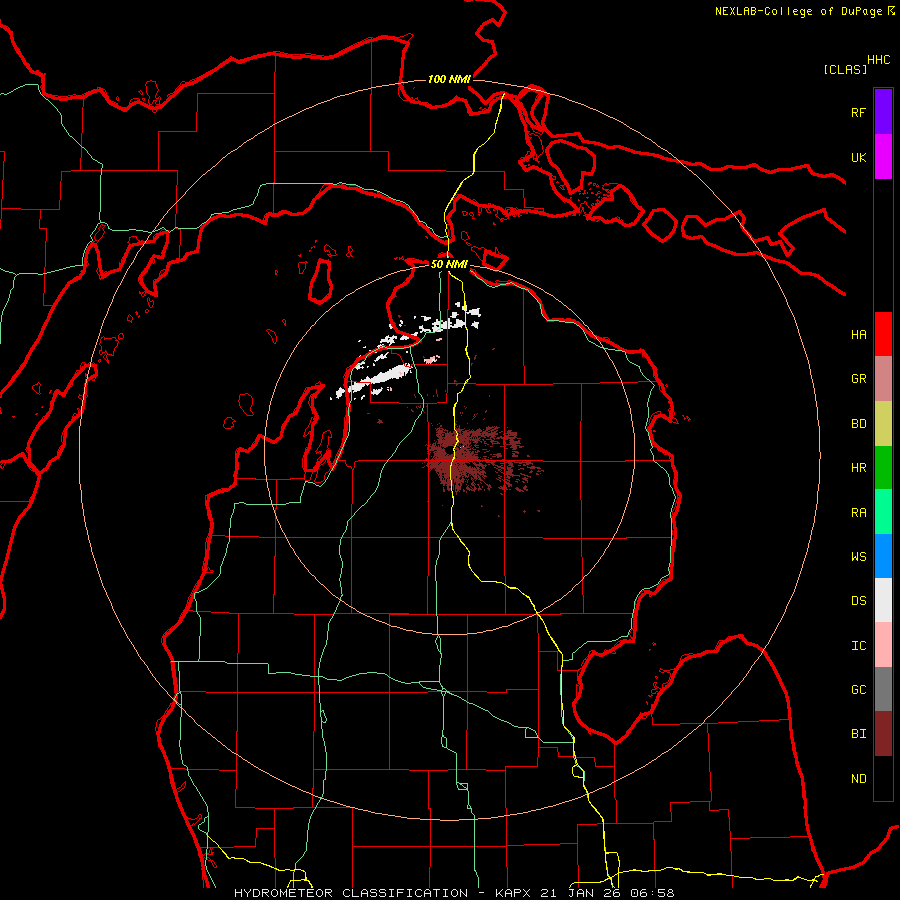This screenshot has width=900, height=900.
Task: Click the HA red legend swatch
Action: coord(883,334)
